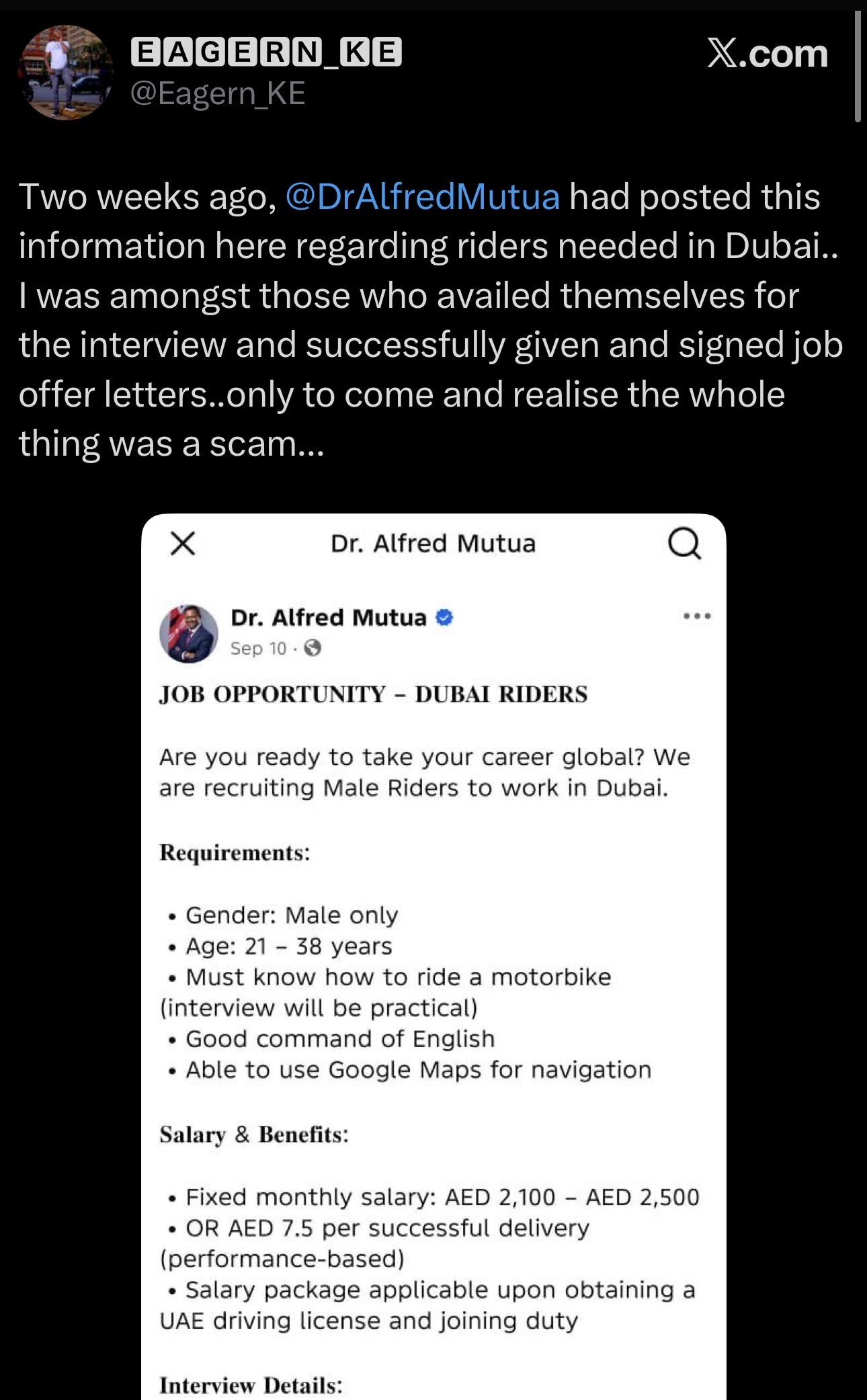Tap the centered Dr. Alfred Mutua header title

[x=433, y=543]
